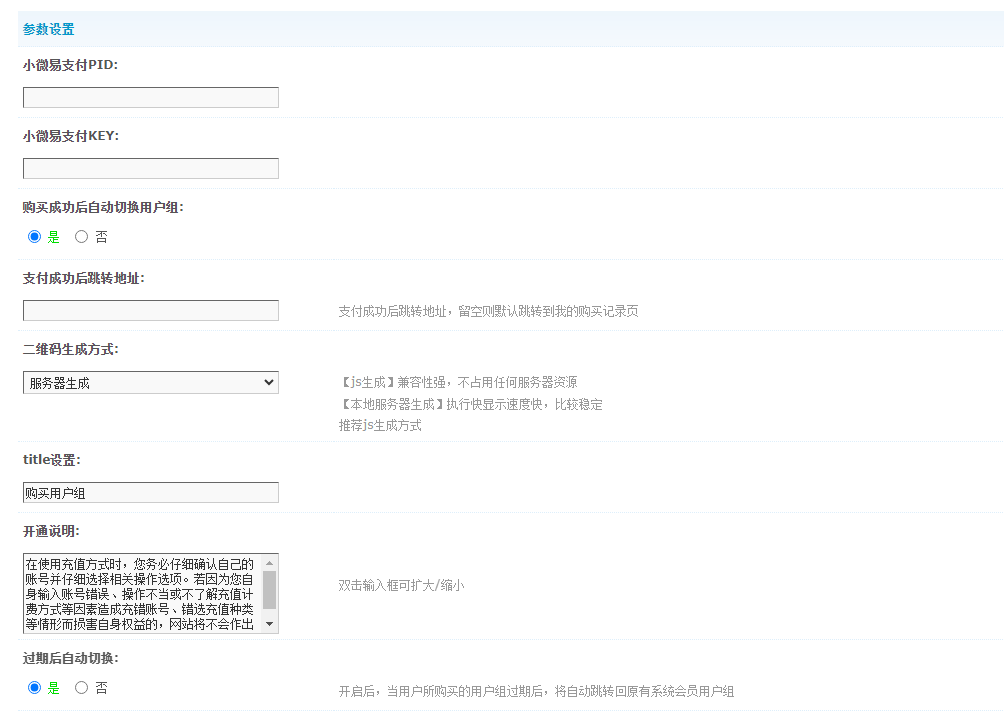
Task: Enable 是 for 过期后自动切换
Action: click(x=35, y=688)
